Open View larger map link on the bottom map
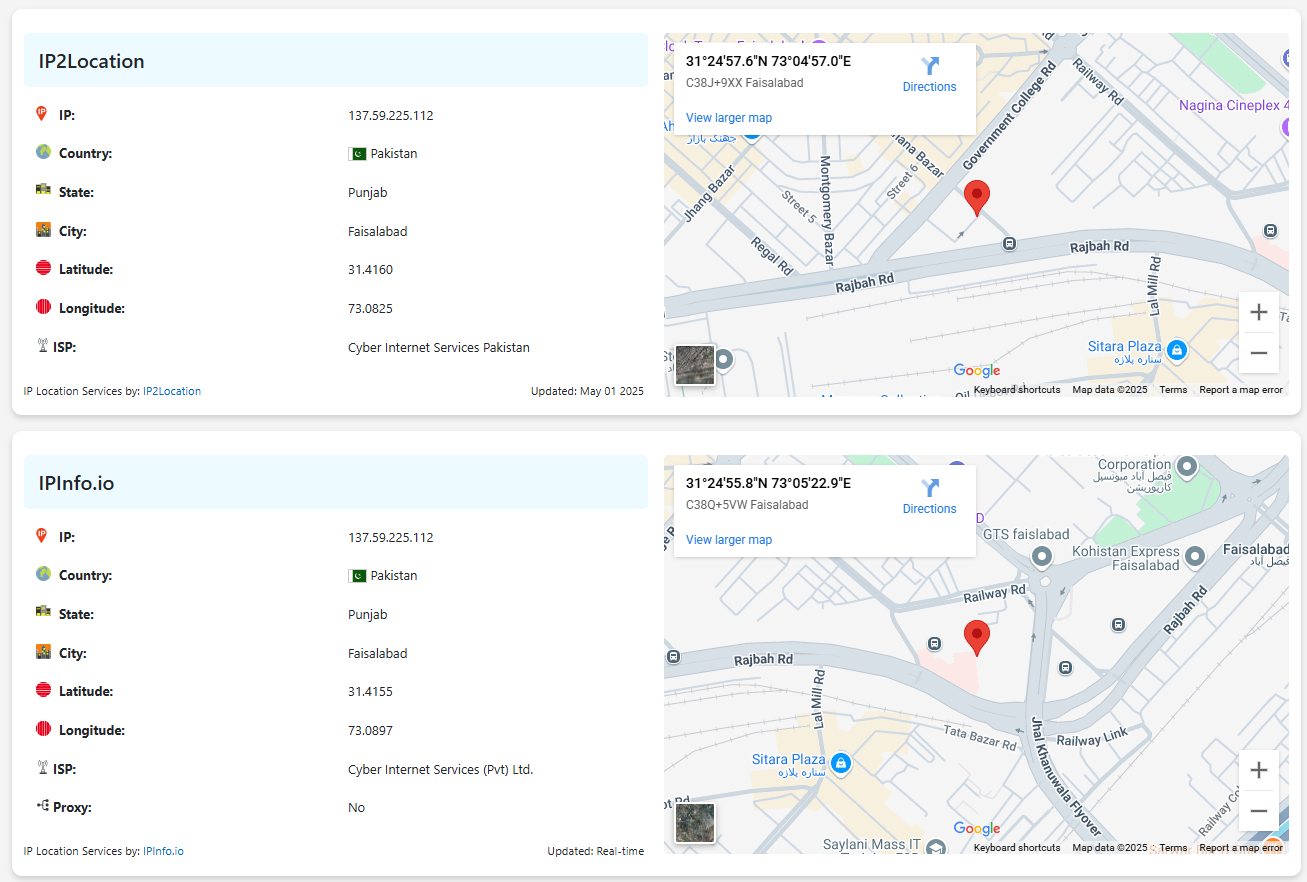This screenshot has width=1307, height=882. [729, 540]
